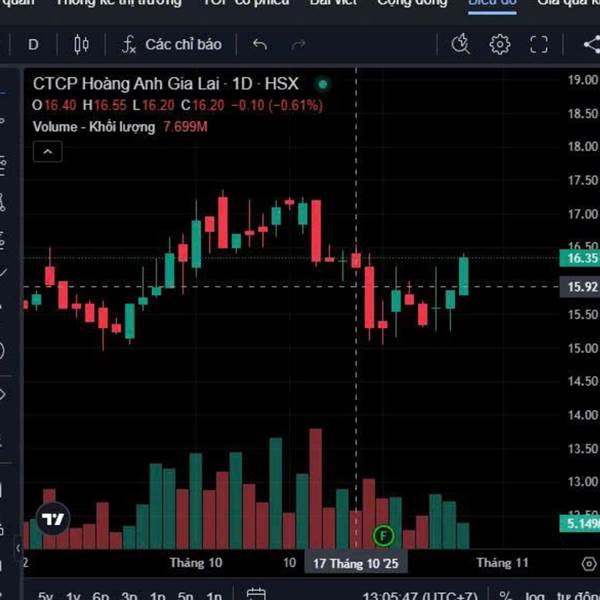600x600 pixels.
Task: Click the tallest red volume bar
Action: pos(316,489)
